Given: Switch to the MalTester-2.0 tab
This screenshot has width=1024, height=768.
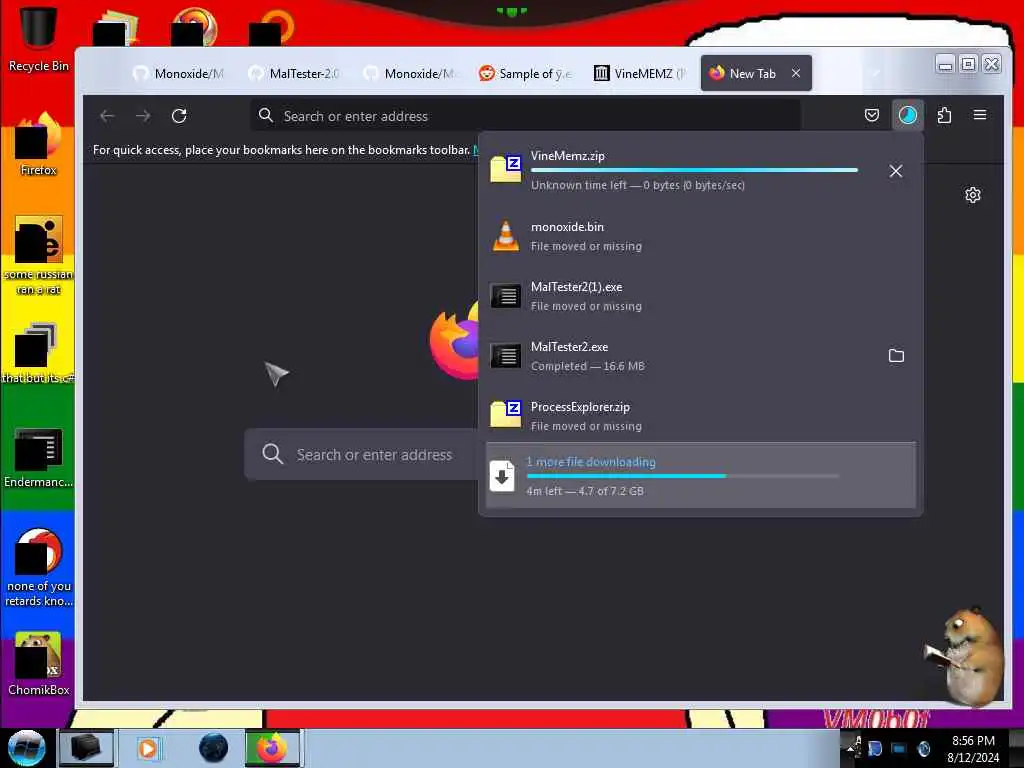Looking at the screenshot, I should click(x=294, y=74).
